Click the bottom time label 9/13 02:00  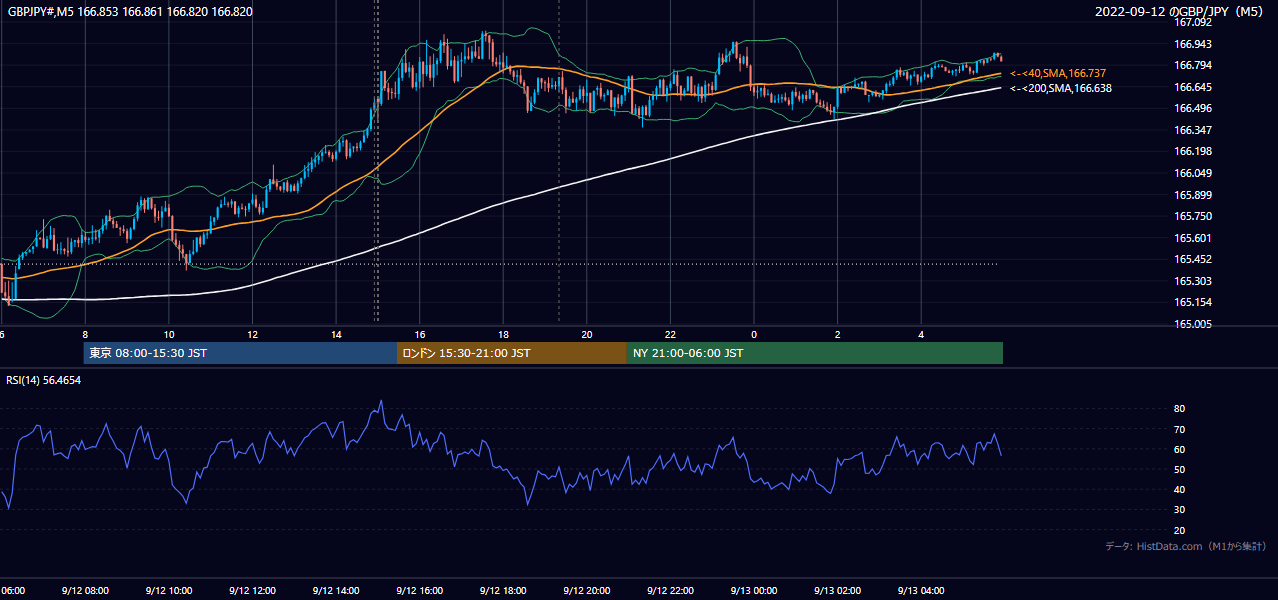838,591
